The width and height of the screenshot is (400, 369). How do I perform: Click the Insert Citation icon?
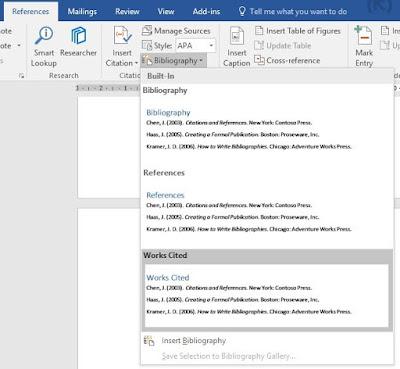tap(122, 36)
